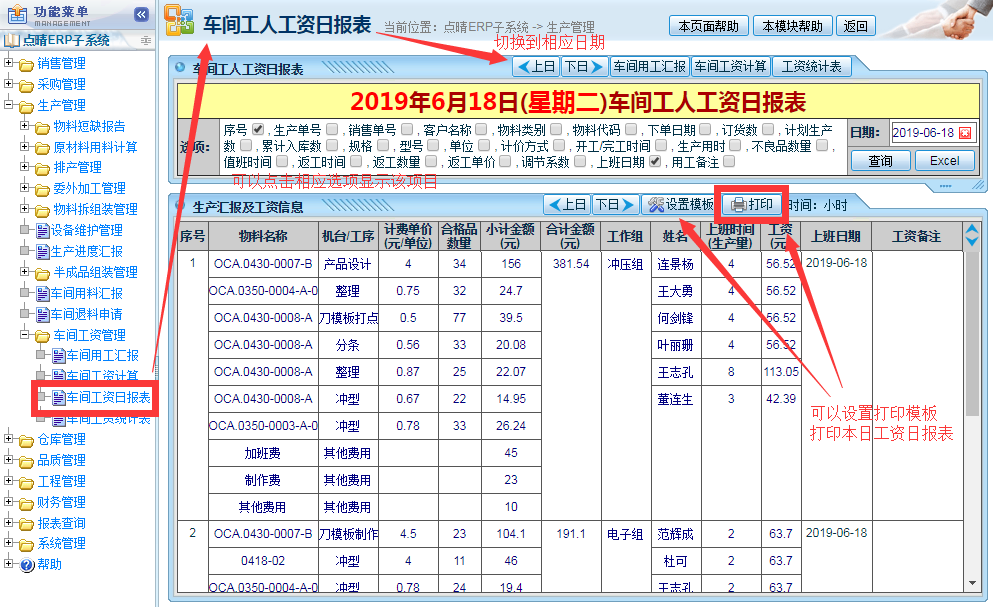Click the 打印 printer button

coord(752,205)
